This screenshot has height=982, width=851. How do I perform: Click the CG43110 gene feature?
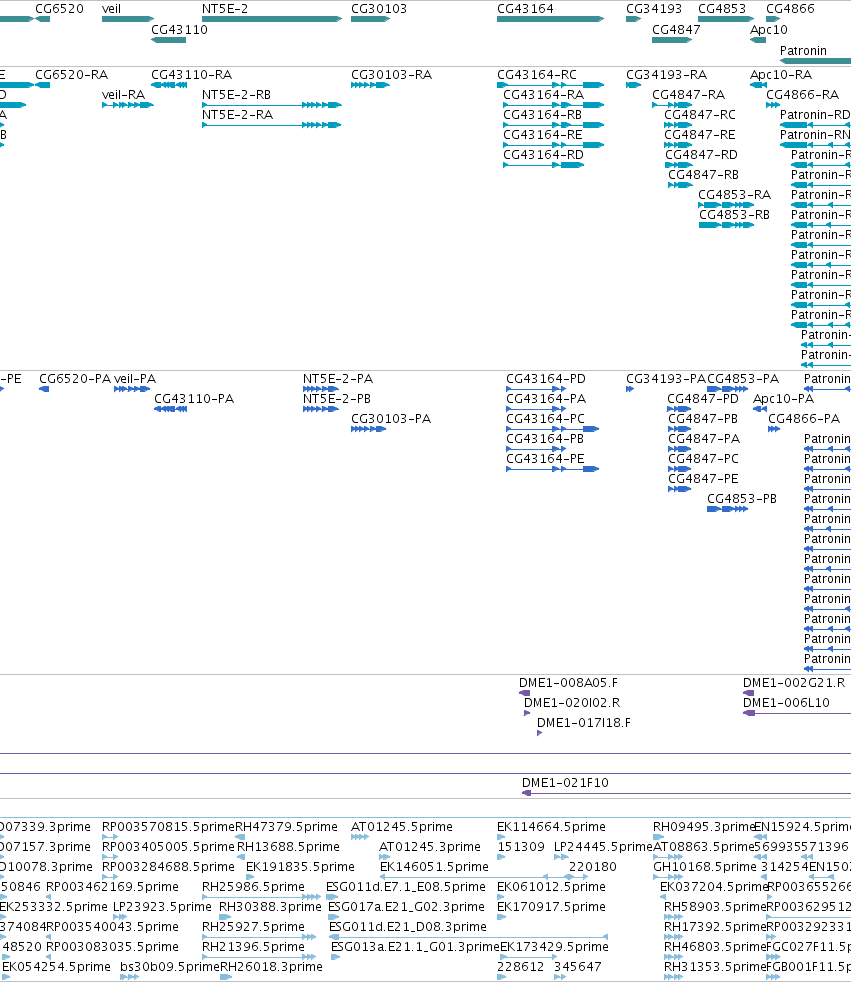168,40
